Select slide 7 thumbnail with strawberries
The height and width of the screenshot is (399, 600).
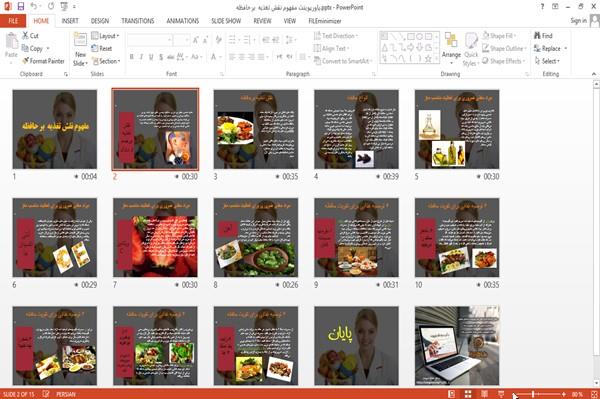155,238
